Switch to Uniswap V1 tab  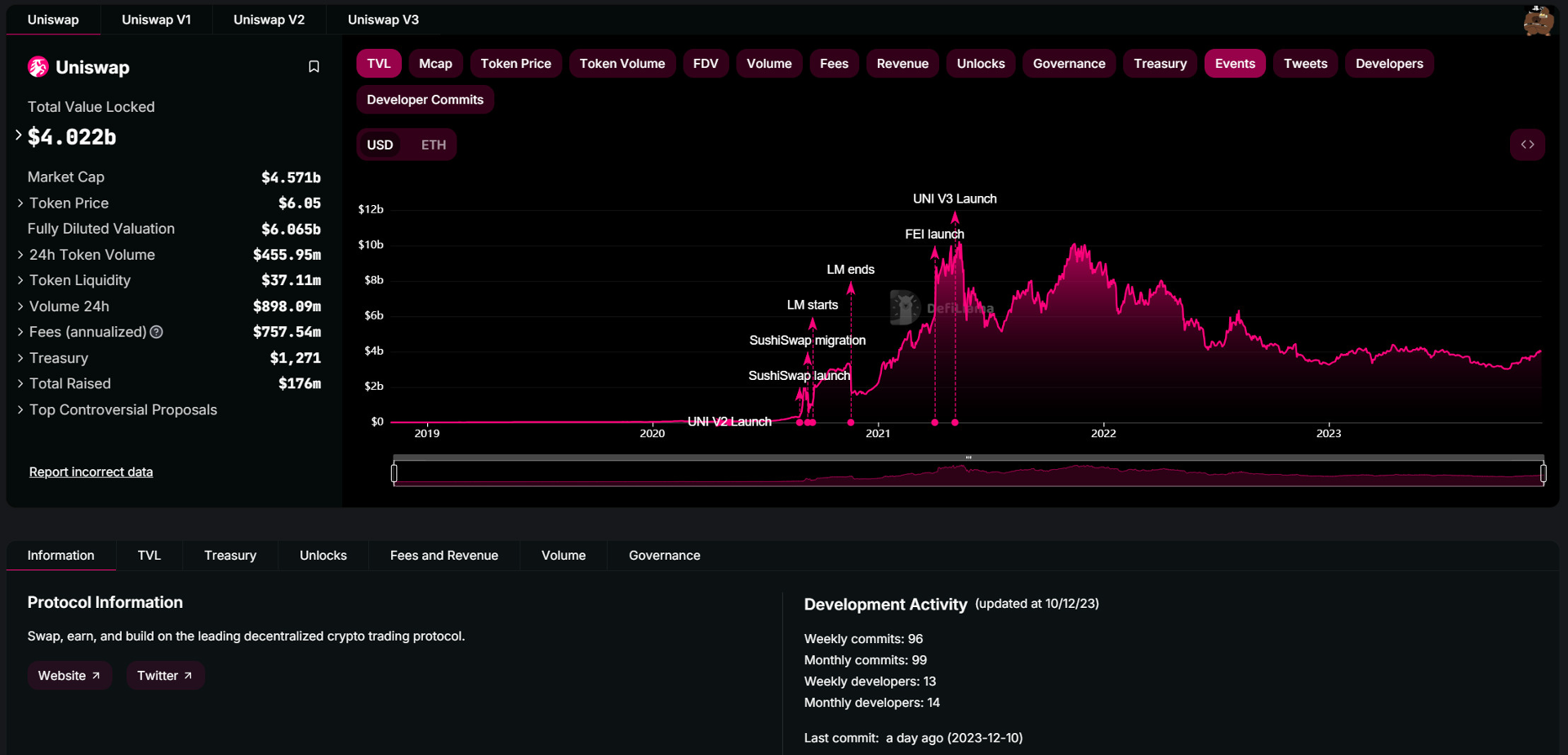[156, 20]
